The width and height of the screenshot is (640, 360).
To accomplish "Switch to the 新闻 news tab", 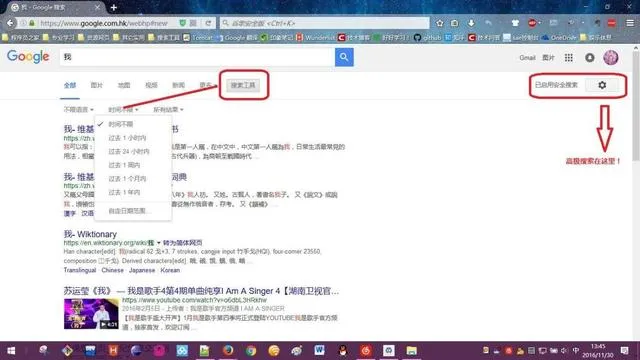I will coord(178,85).
